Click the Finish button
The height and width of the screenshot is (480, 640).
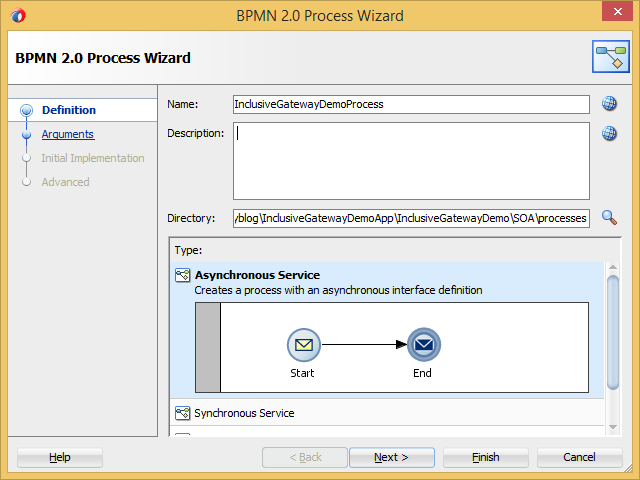[x=486, y=457]
